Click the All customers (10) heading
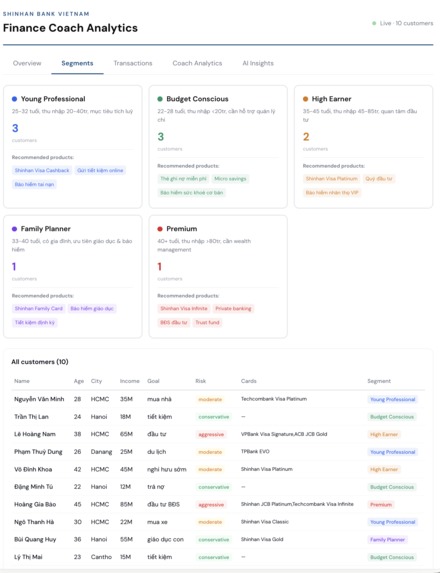440x573 pixels. click(40, 362)
